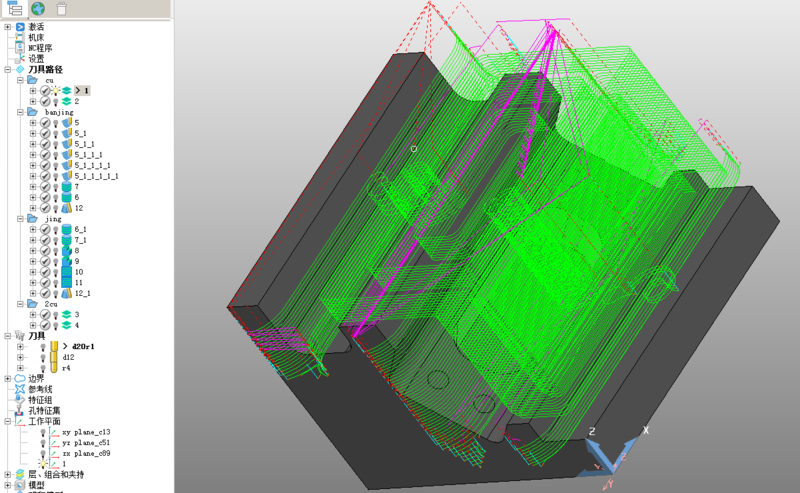Select the d20r1 tool name

pyautogui.click(x=83, y=347)
